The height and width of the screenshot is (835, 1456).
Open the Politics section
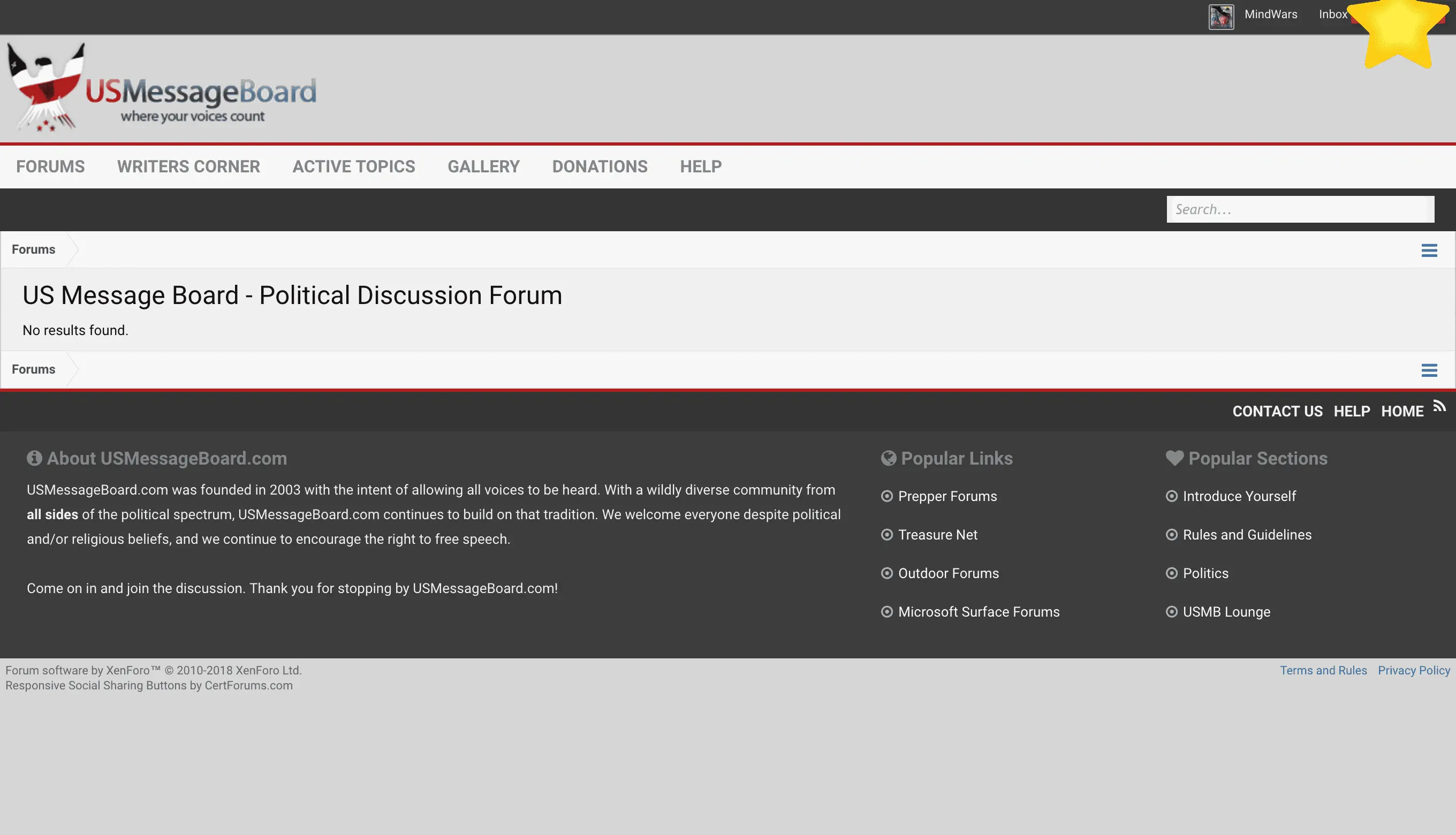(x=1205, y=573)
